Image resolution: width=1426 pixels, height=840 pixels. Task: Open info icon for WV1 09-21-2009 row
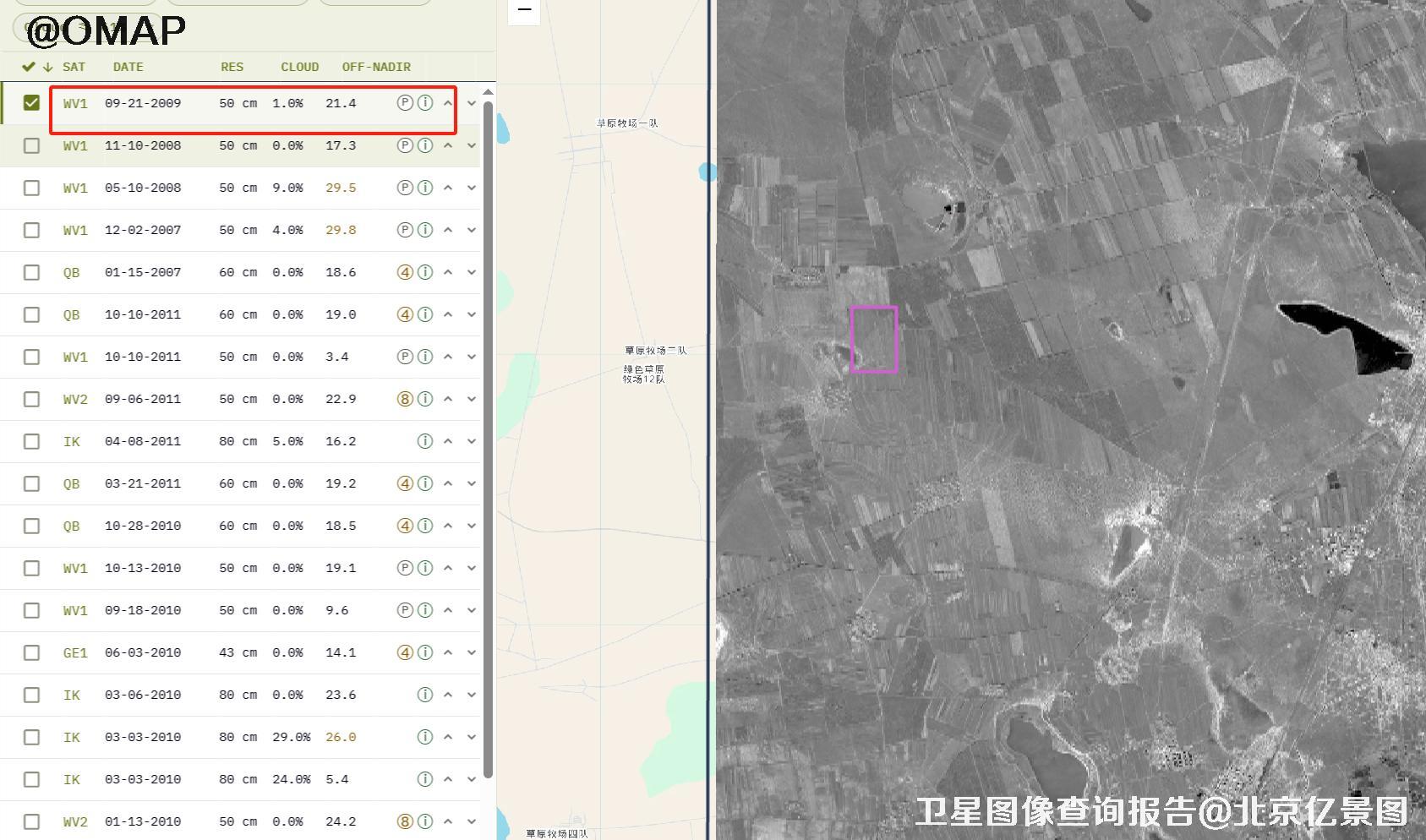(425, 103)
